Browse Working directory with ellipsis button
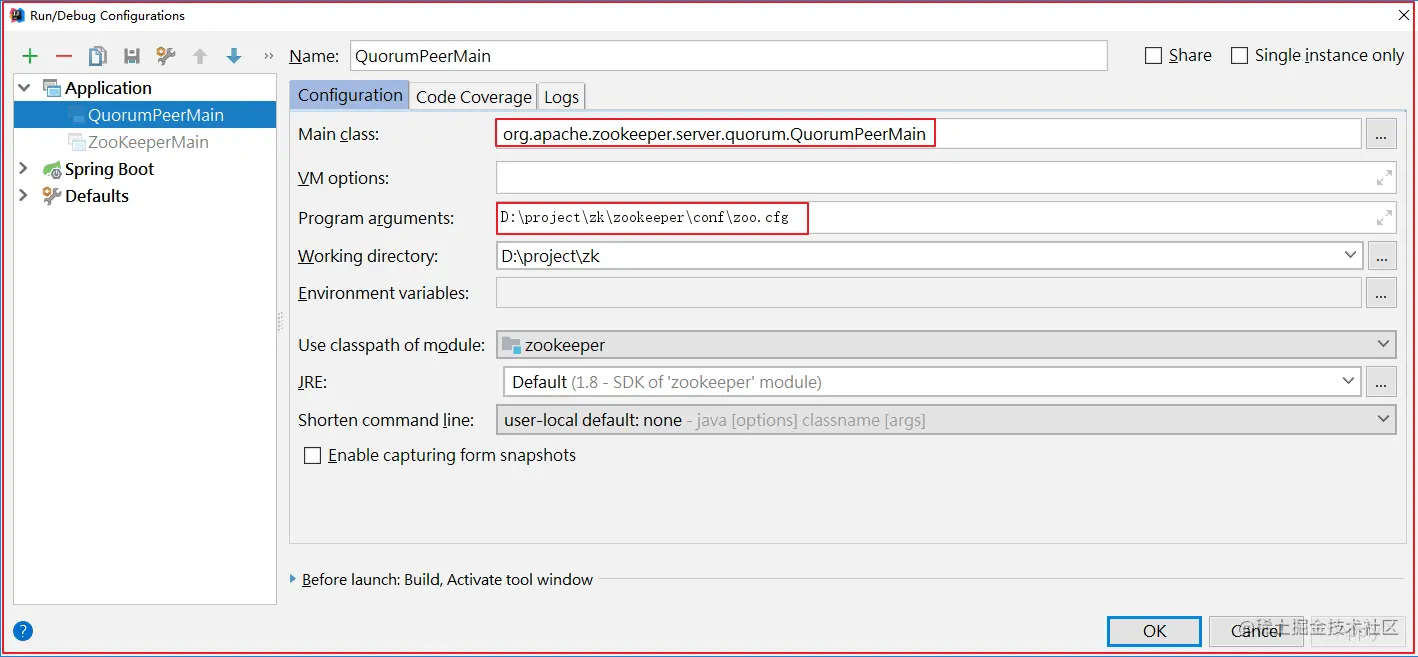The image size is (1418, 657). [x=1381, y=256]
